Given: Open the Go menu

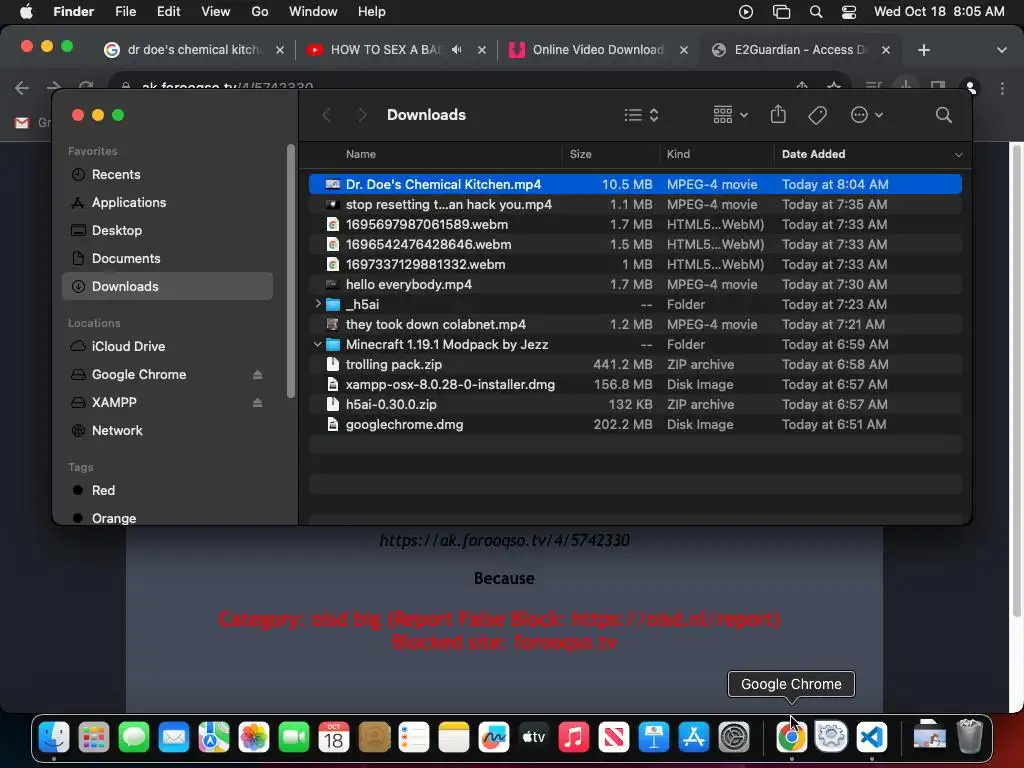Looking at the screenshot, I should tap(260, 12).
